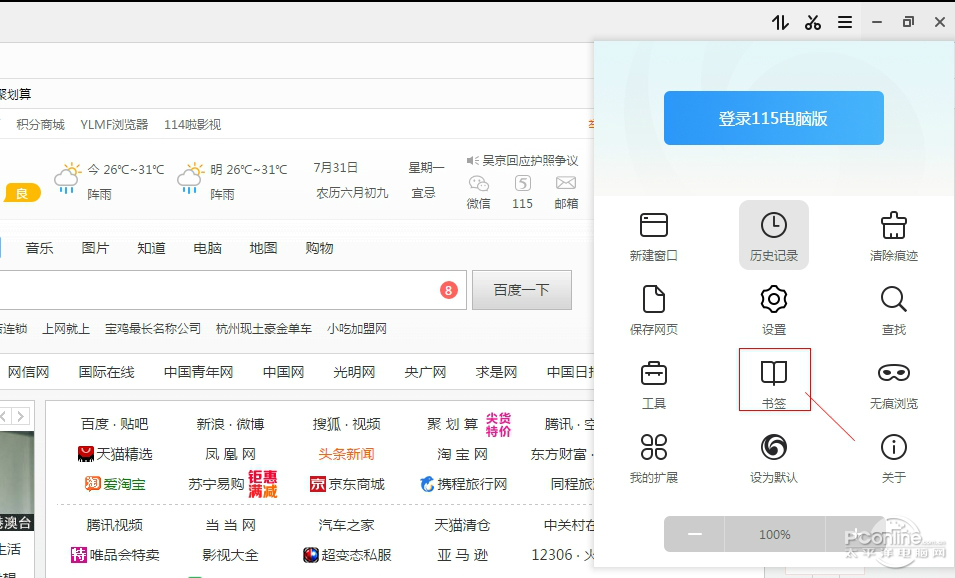Viewport: 955px width, 578px height.
Task: Click the speaker news icon beside 吴京回应护照争议
Action: [473, 160]
